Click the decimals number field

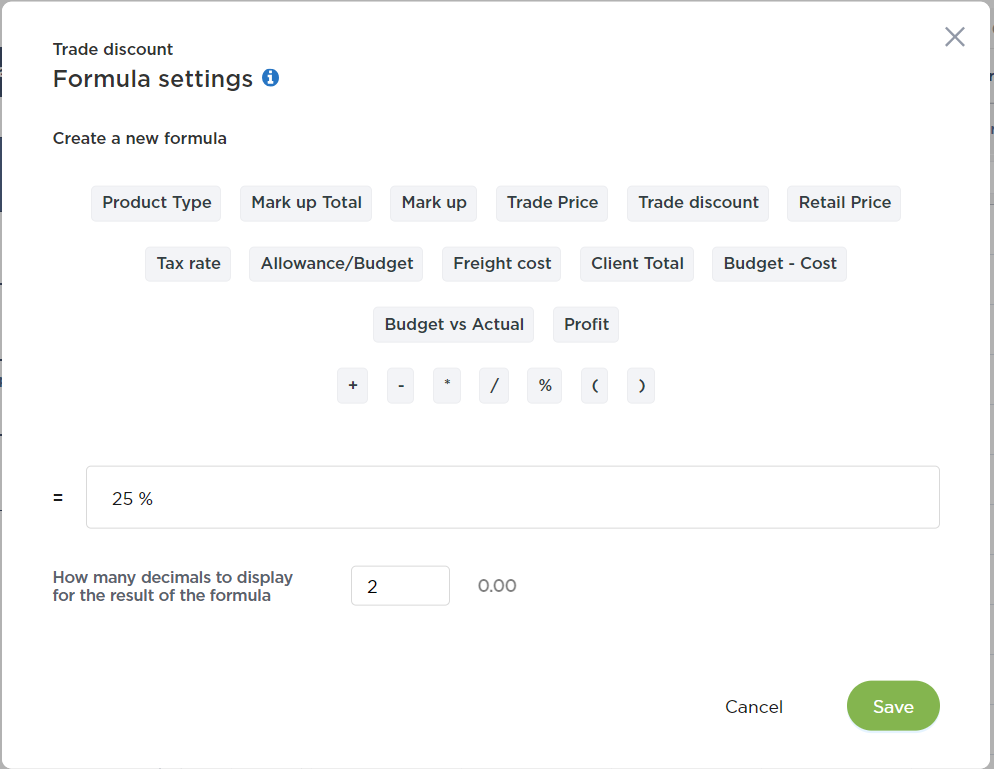click(401, 586)
